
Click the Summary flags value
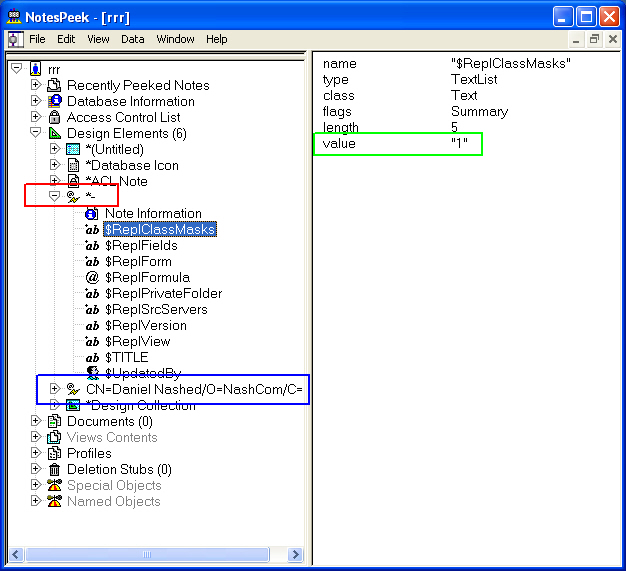pos(479,111)
